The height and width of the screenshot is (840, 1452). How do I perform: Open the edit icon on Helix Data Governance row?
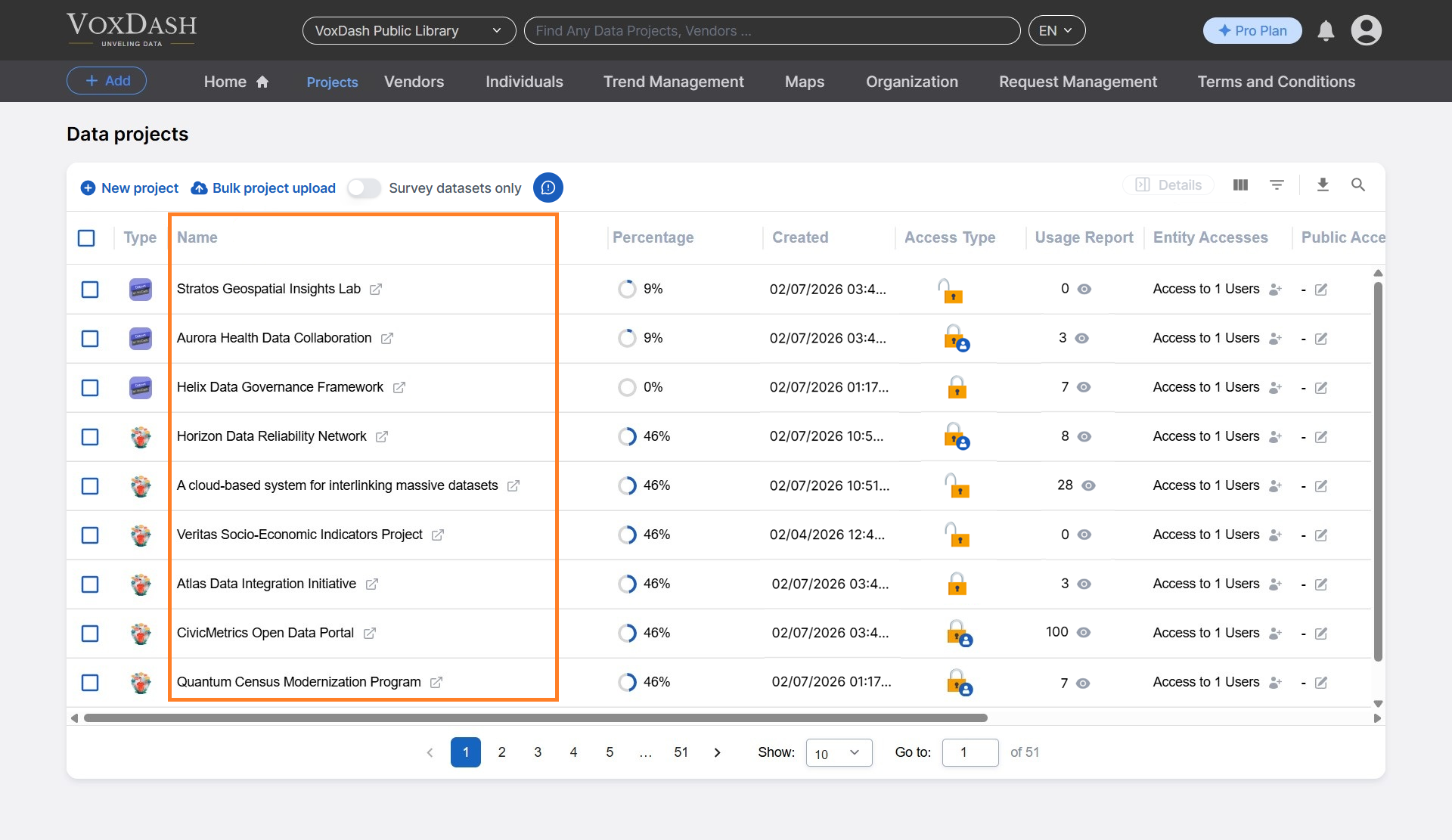(1321, 387)
